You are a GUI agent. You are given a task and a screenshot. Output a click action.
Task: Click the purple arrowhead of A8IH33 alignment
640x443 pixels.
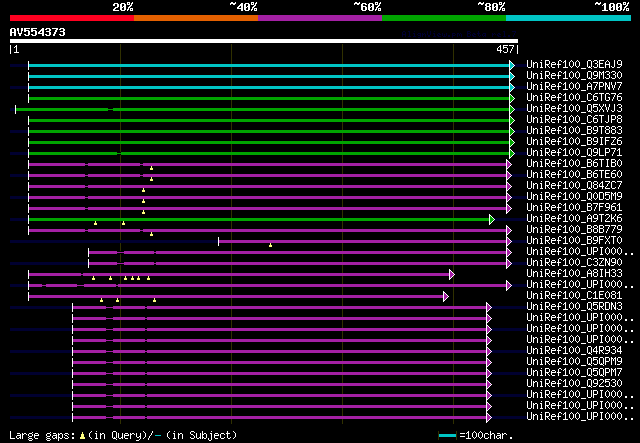(x=452, y=274)
